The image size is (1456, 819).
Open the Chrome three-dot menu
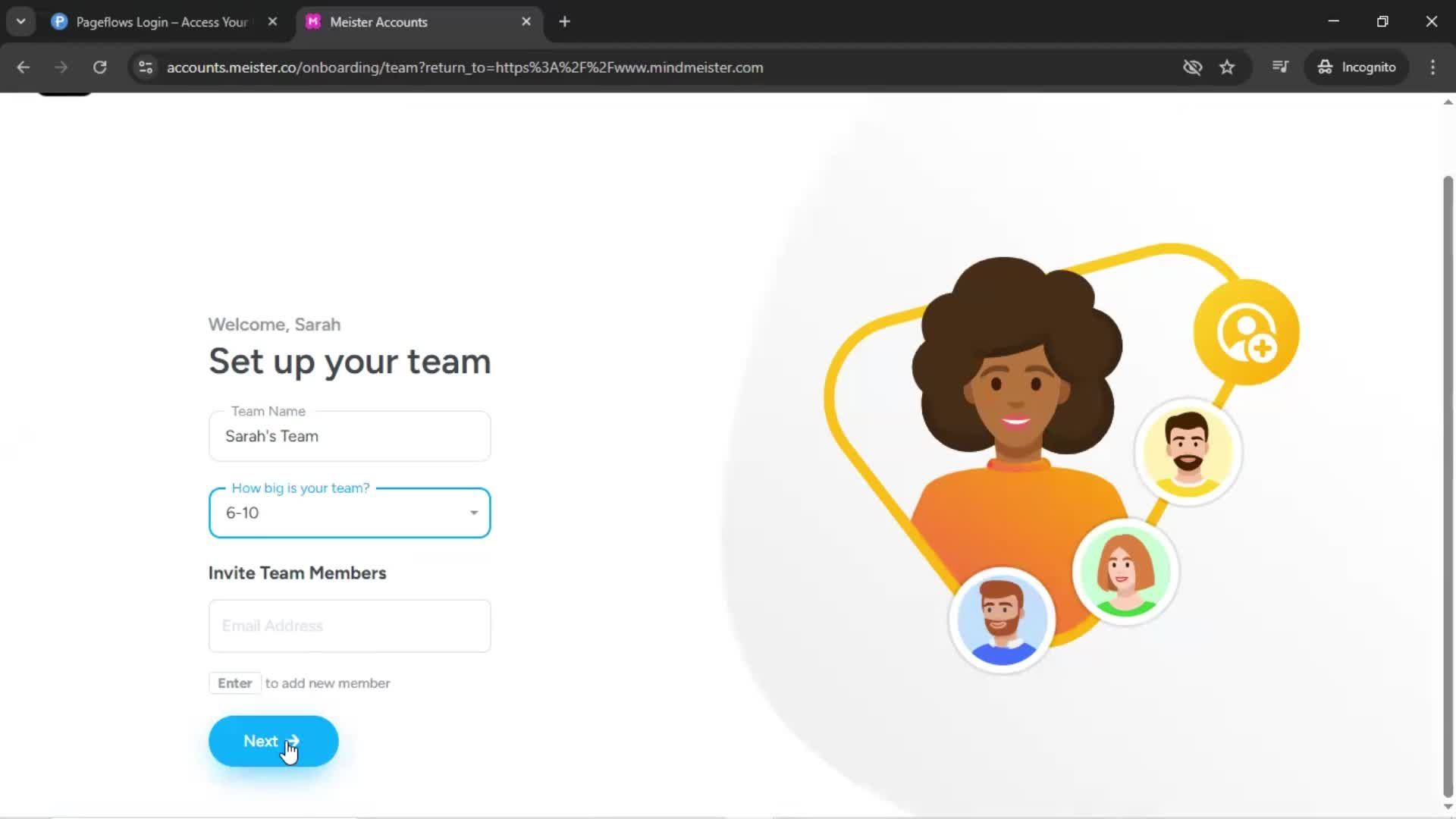click(1432, 67)
